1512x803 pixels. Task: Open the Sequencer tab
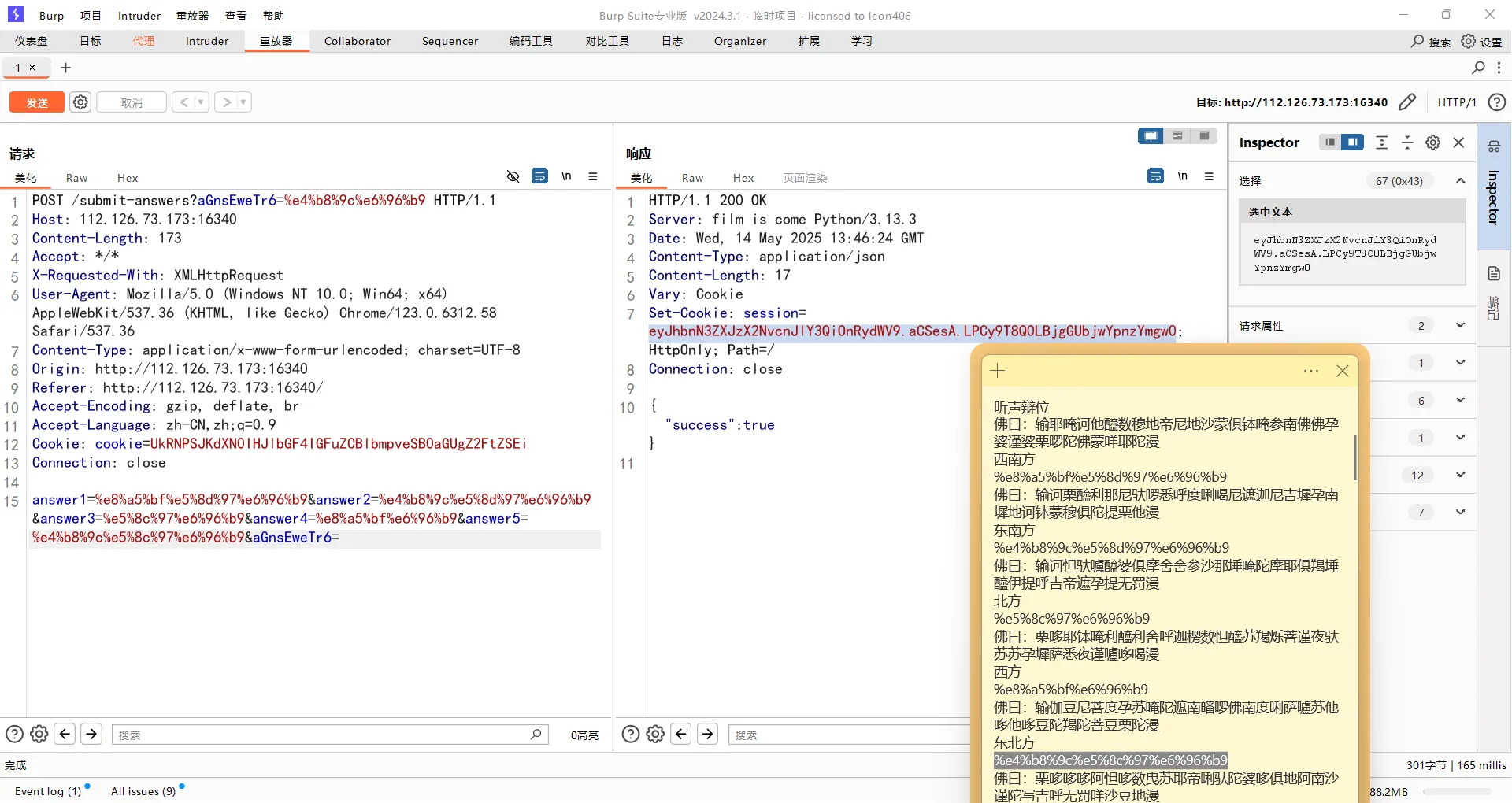450,41
